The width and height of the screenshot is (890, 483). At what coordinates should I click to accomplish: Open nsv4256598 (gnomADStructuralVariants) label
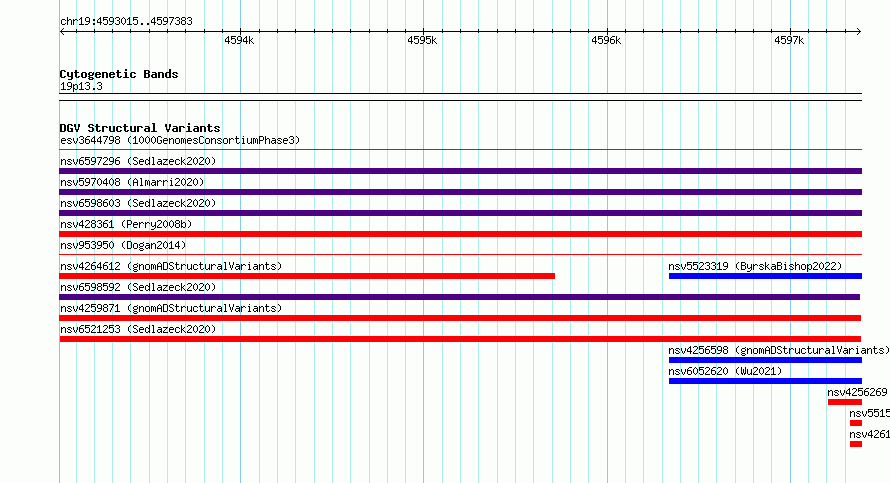pos(779,350)
